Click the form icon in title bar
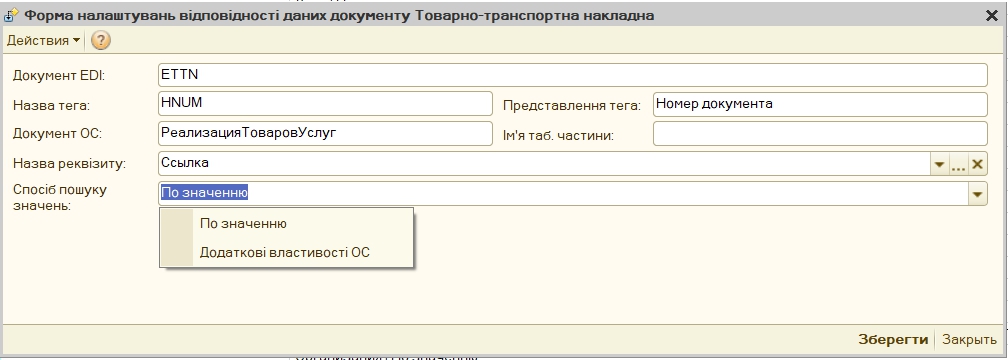The height and width of the screenshot is (360, 1008). pos(12,15)
